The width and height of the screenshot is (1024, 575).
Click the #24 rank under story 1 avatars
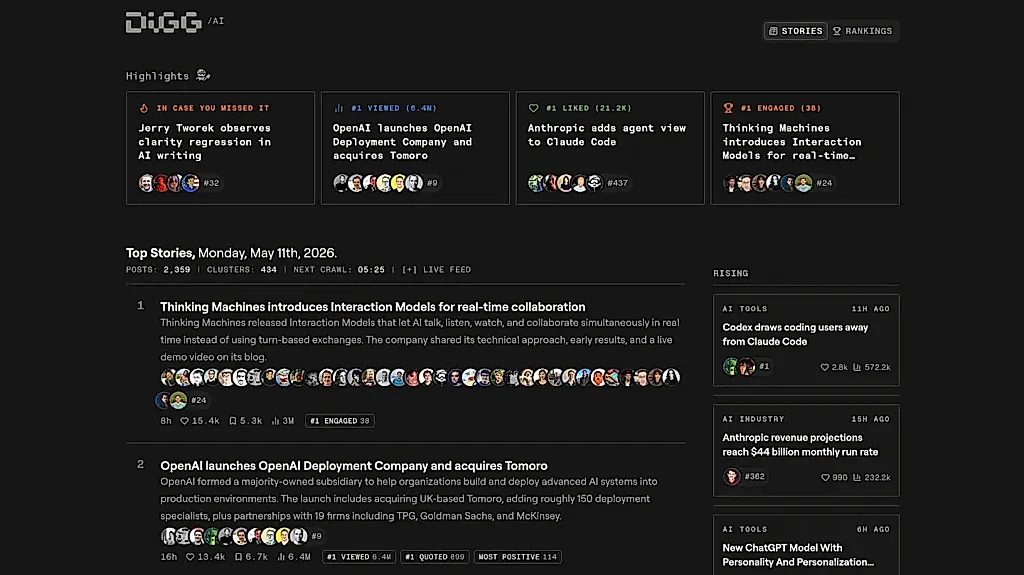pyautogui.click(x=199, y=400)
